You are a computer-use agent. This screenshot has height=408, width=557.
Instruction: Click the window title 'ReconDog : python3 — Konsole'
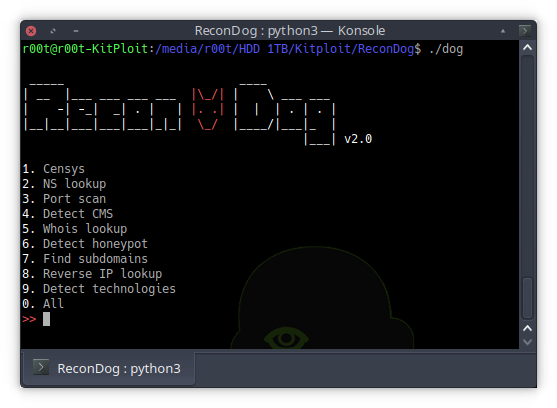[290, 31]
